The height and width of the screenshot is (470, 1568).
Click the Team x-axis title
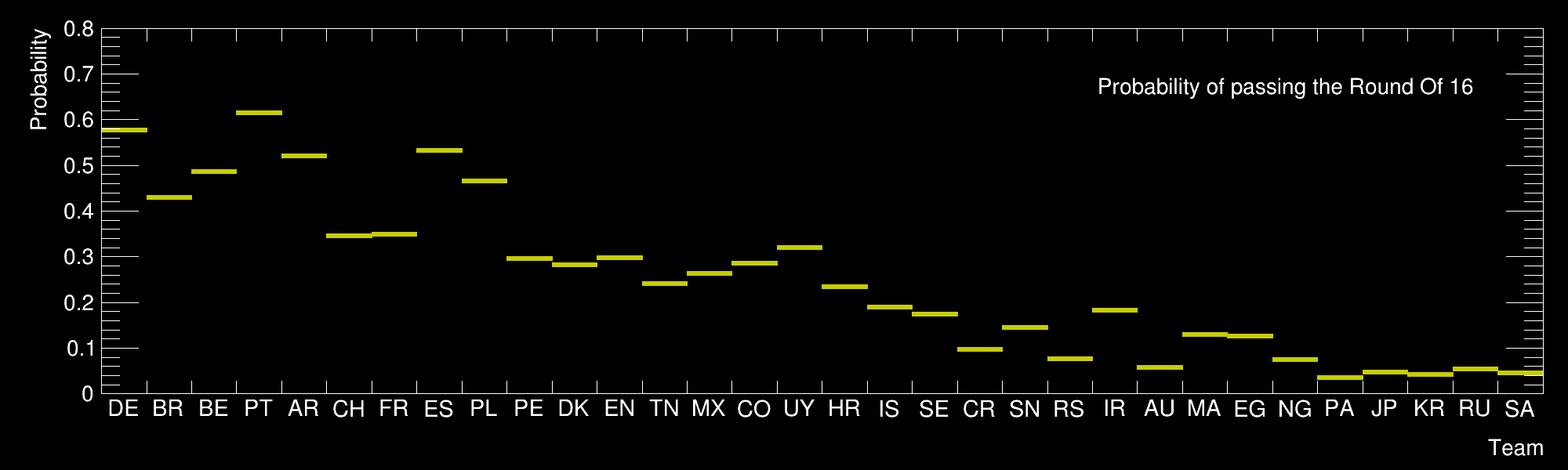(x=1515, y=448)
